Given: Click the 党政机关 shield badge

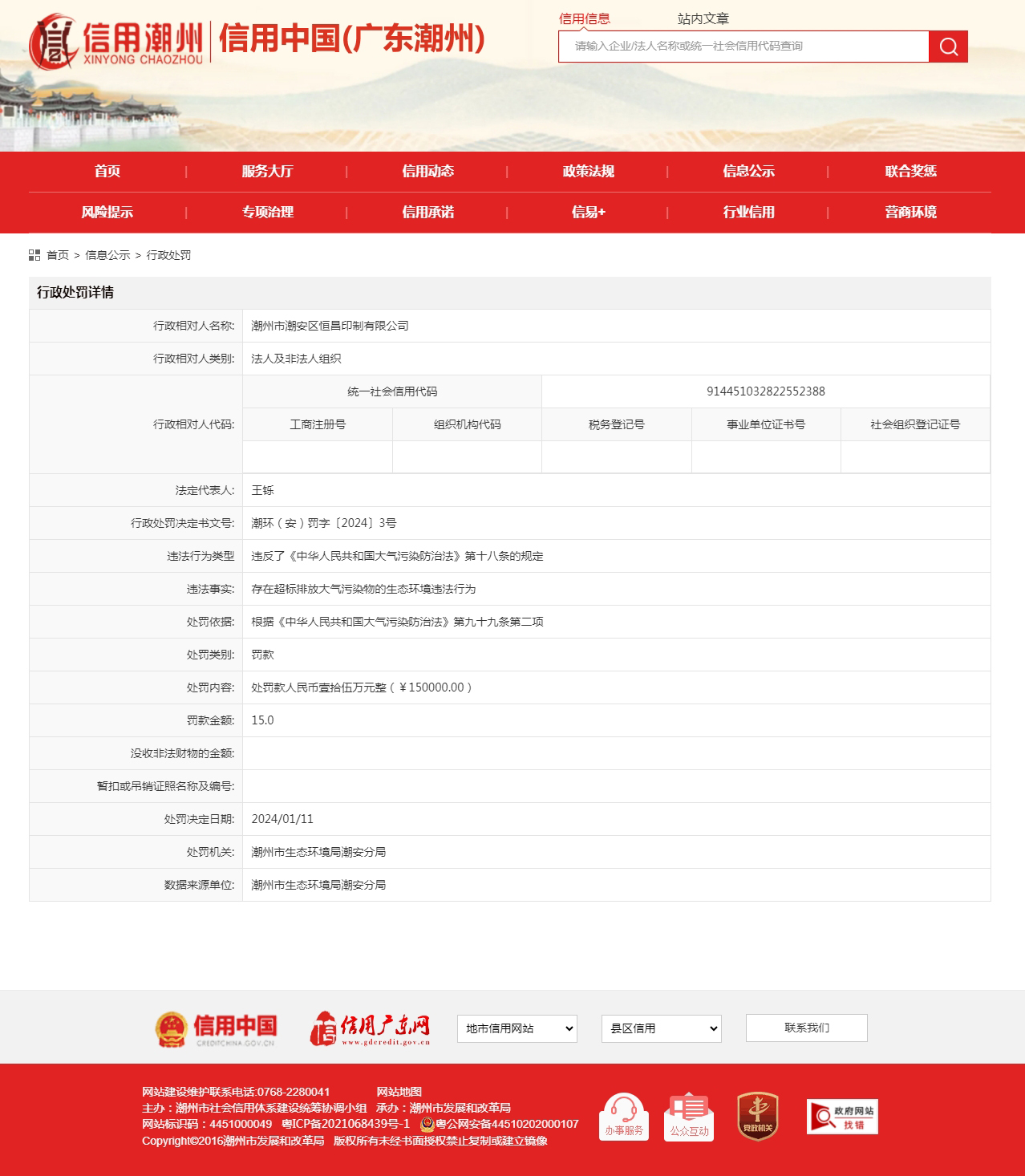Looking at the screenshot, I should coord(758,1116).
